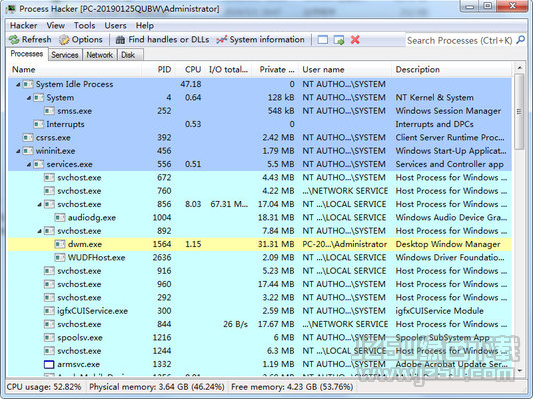Click the 67.31 M... I/O total value
The height and width of the screenshot is (400, 533).
pos(229,204)
